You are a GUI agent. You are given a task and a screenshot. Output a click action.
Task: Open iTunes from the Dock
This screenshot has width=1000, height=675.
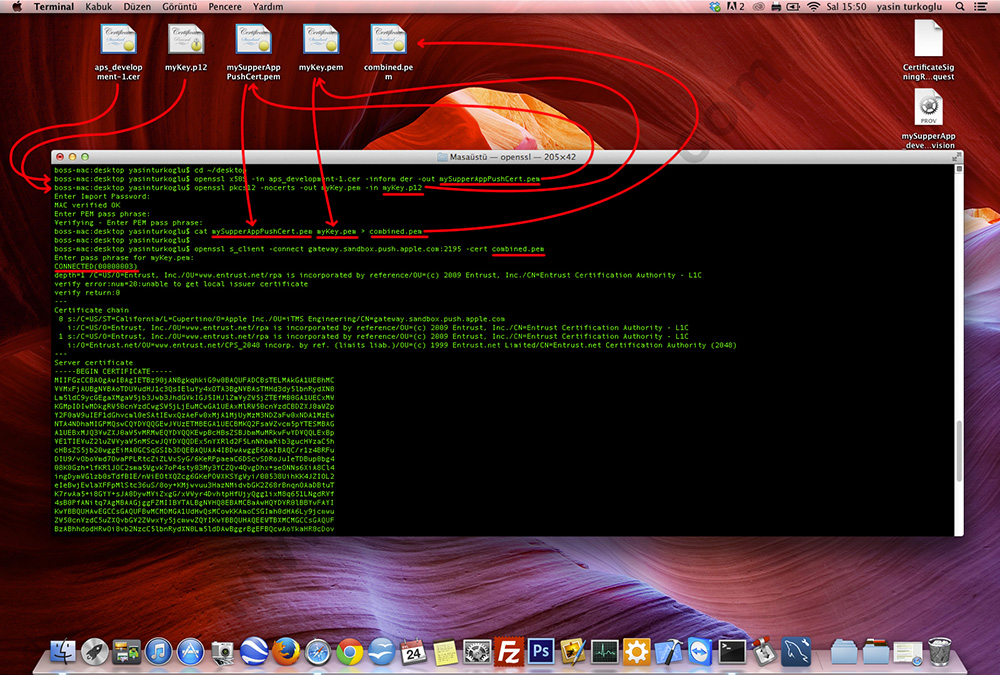159,651
